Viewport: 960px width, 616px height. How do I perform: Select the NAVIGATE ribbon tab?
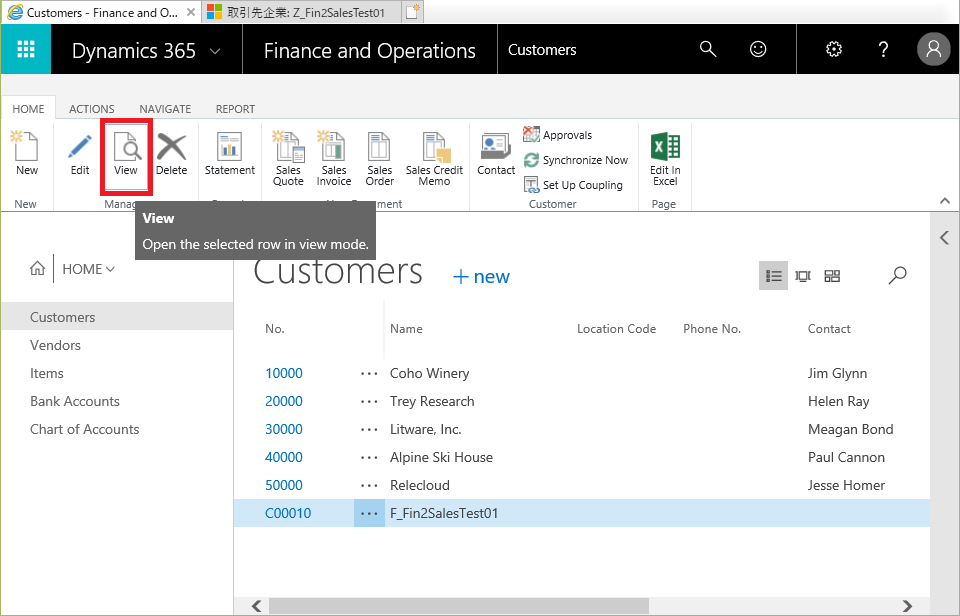[165, 108]
